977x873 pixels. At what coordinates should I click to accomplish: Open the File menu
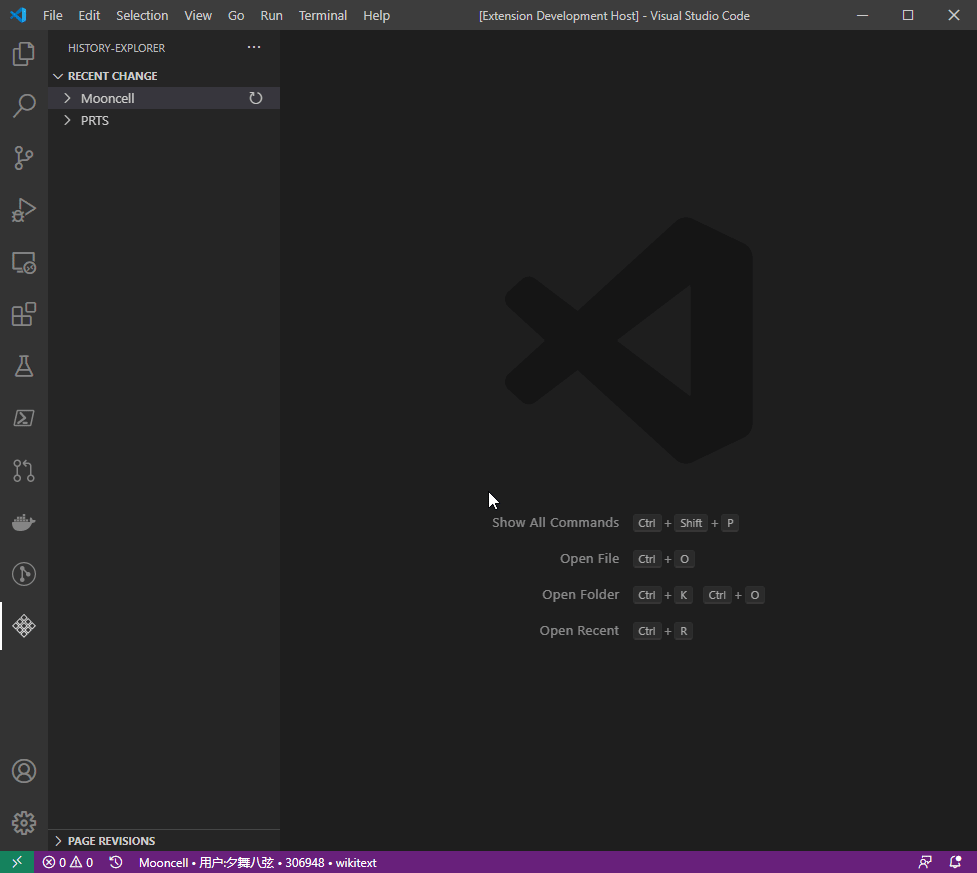pyautogui.click(x=52, y=15)
